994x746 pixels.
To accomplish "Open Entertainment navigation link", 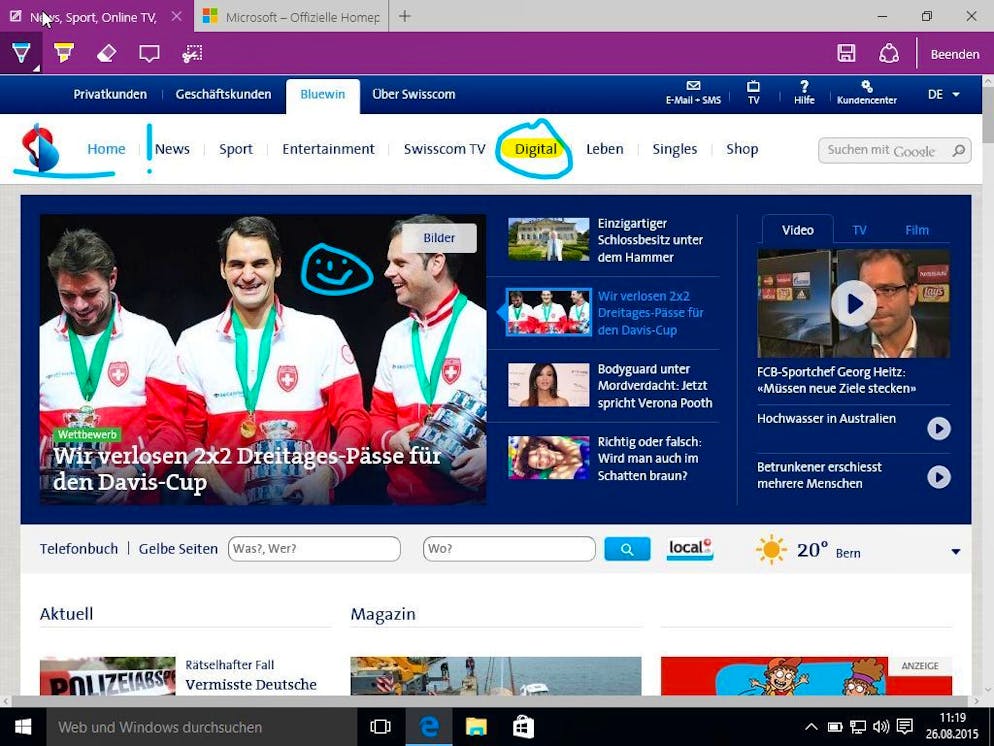I will [x=328, y=149].
